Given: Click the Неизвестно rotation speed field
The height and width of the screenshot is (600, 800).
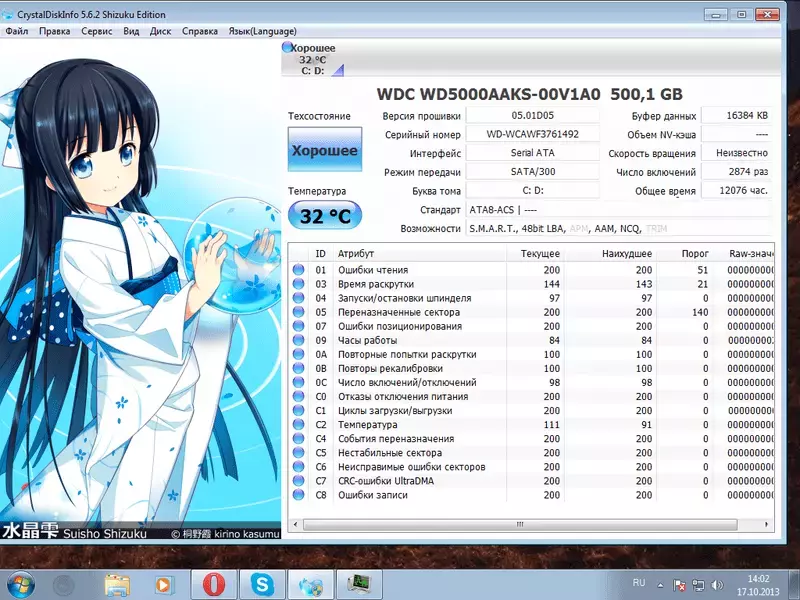Looking at the screenshot, I should 736,153.
